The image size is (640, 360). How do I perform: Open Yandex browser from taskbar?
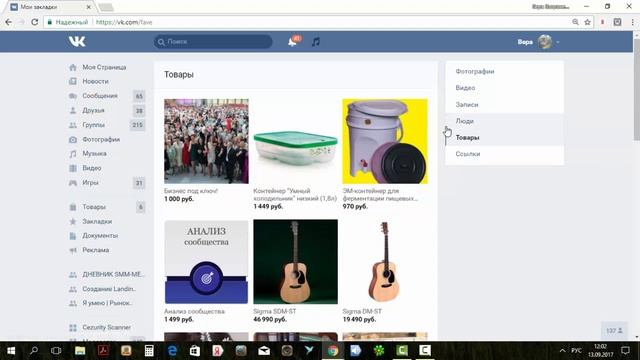pos(218,351)
